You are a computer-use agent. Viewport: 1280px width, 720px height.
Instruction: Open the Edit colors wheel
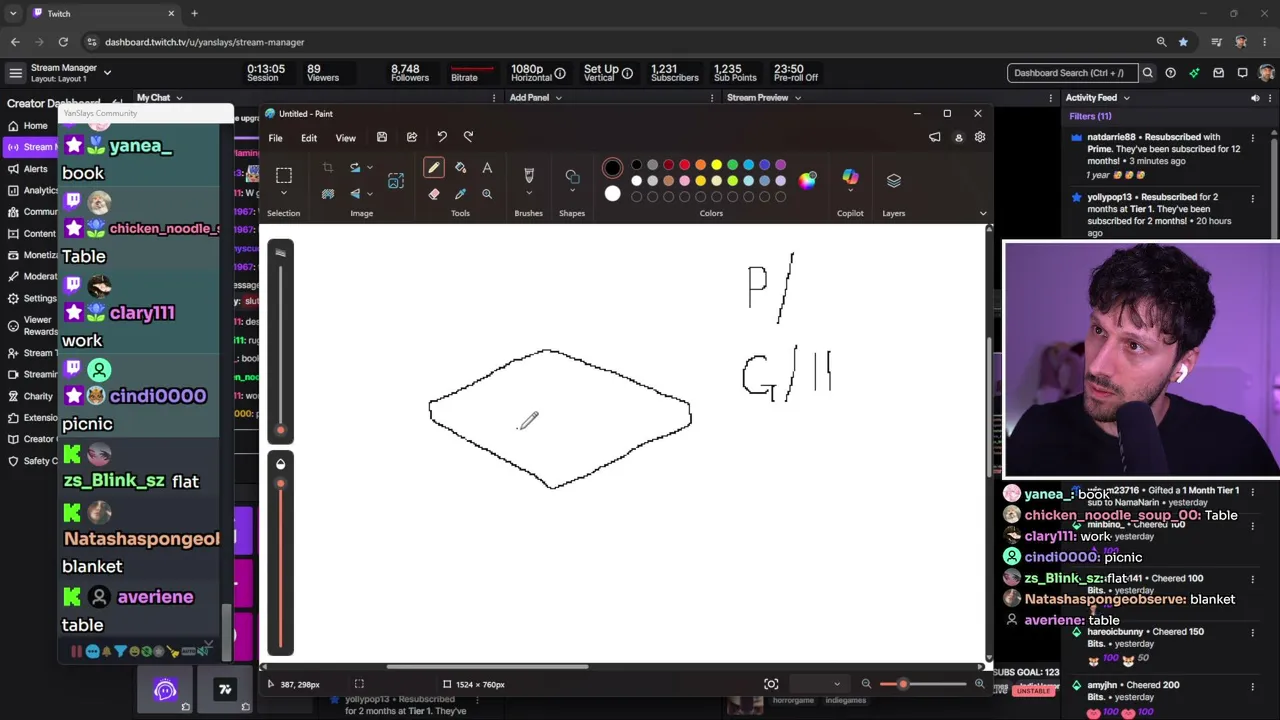pyautogui.click(x=807, y=180)
